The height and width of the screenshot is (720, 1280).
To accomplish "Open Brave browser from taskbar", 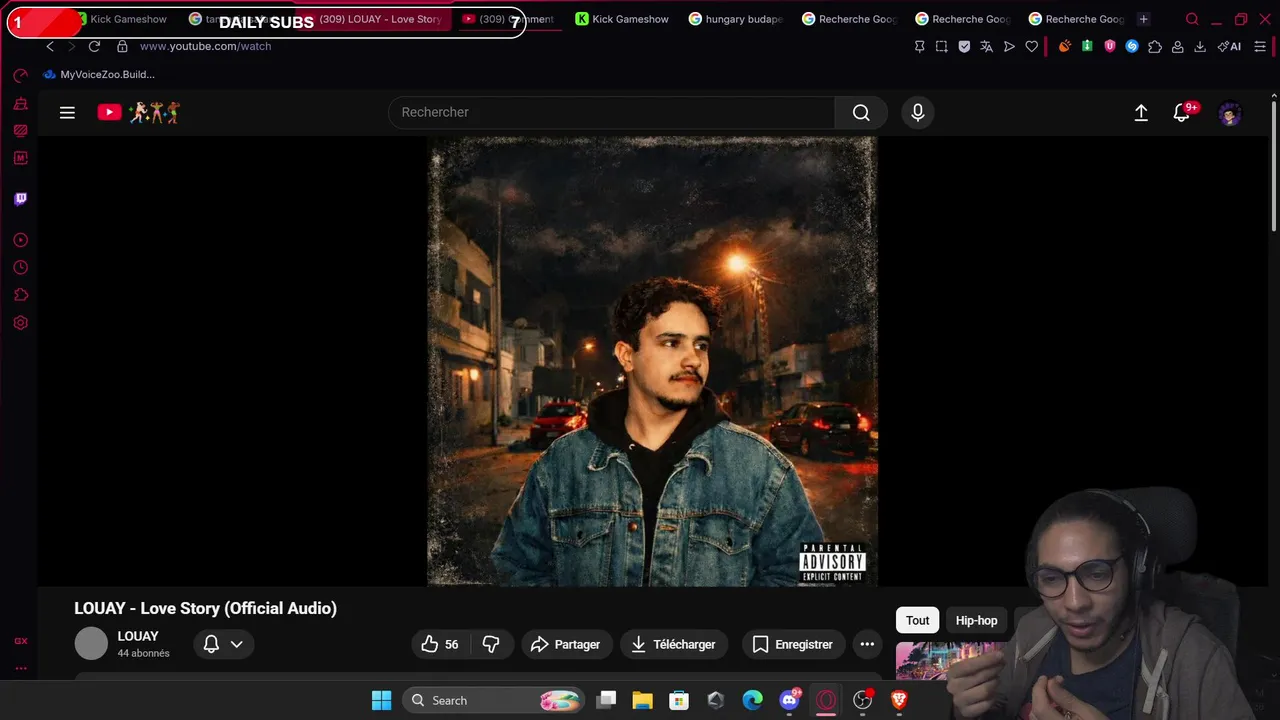I will (x=899, y=700).
